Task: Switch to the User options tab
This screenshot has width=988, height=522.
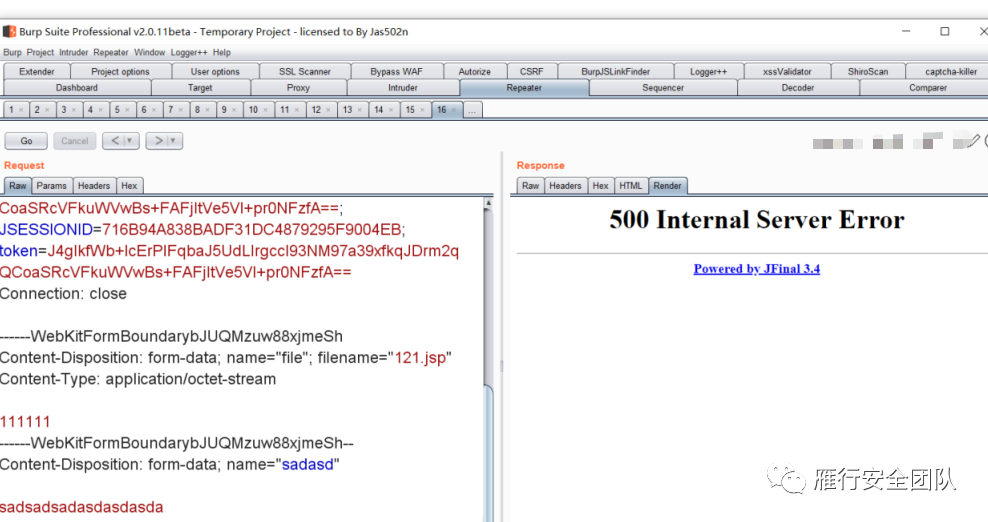Action: tap(215, 71)
